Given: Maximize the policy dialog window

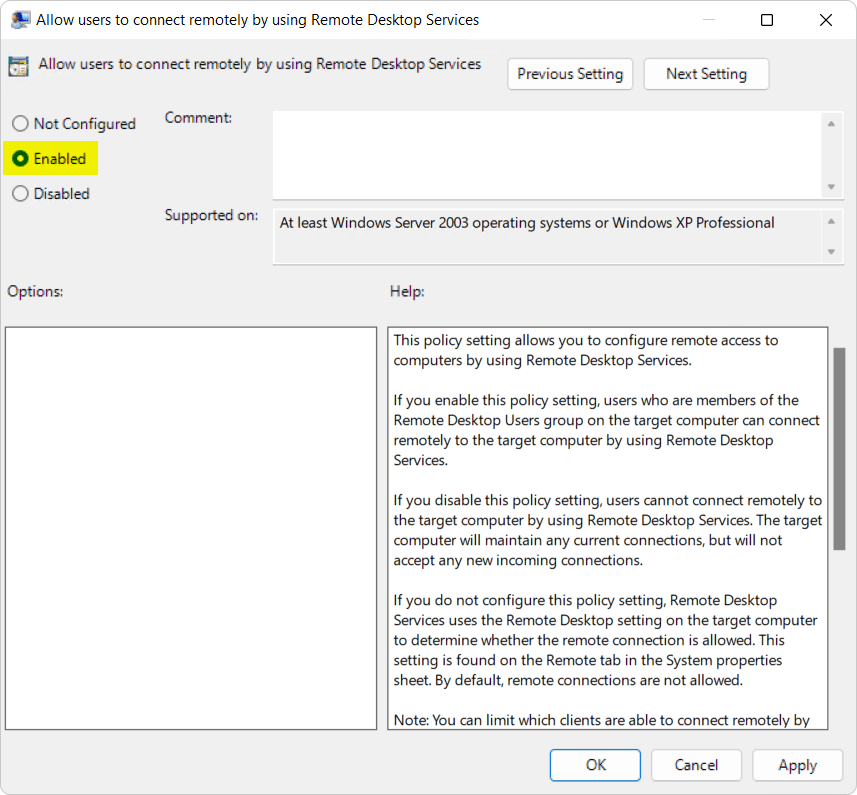Looking at the screenshot, I should (767, 20).
